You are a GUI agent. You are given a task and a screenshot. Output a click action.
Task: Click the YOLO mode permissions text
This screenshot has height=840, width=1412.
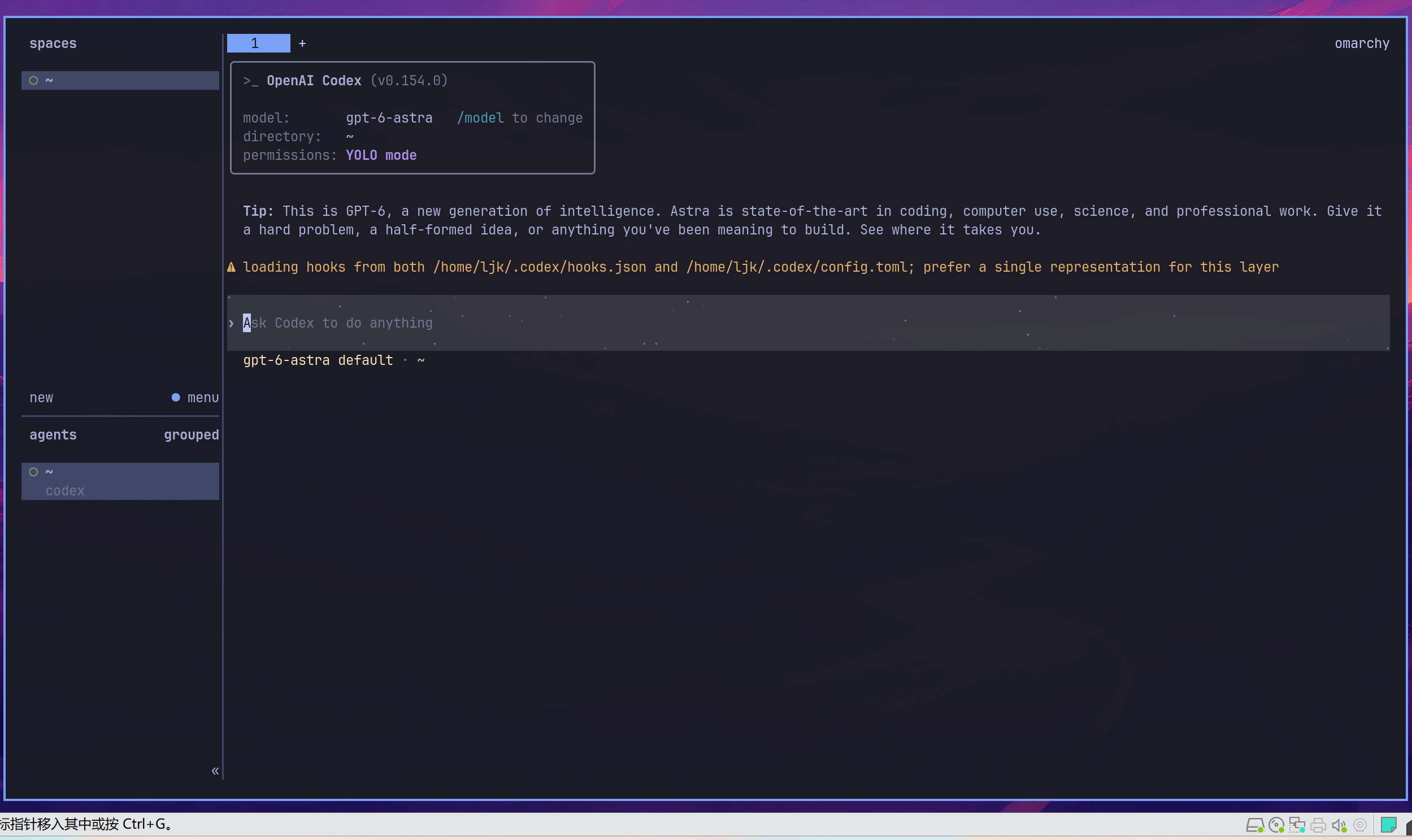(381, 155)
